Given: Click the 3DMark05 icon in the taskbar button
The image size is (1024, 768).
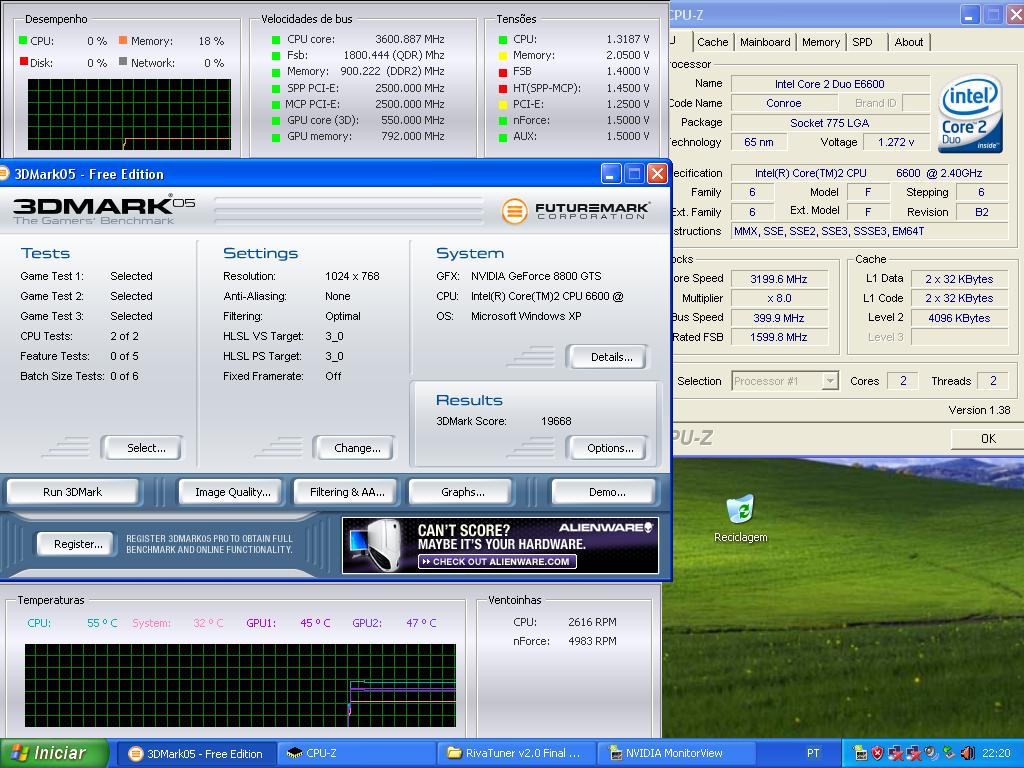Looking at the screenshot, I should tap(136, 754).
